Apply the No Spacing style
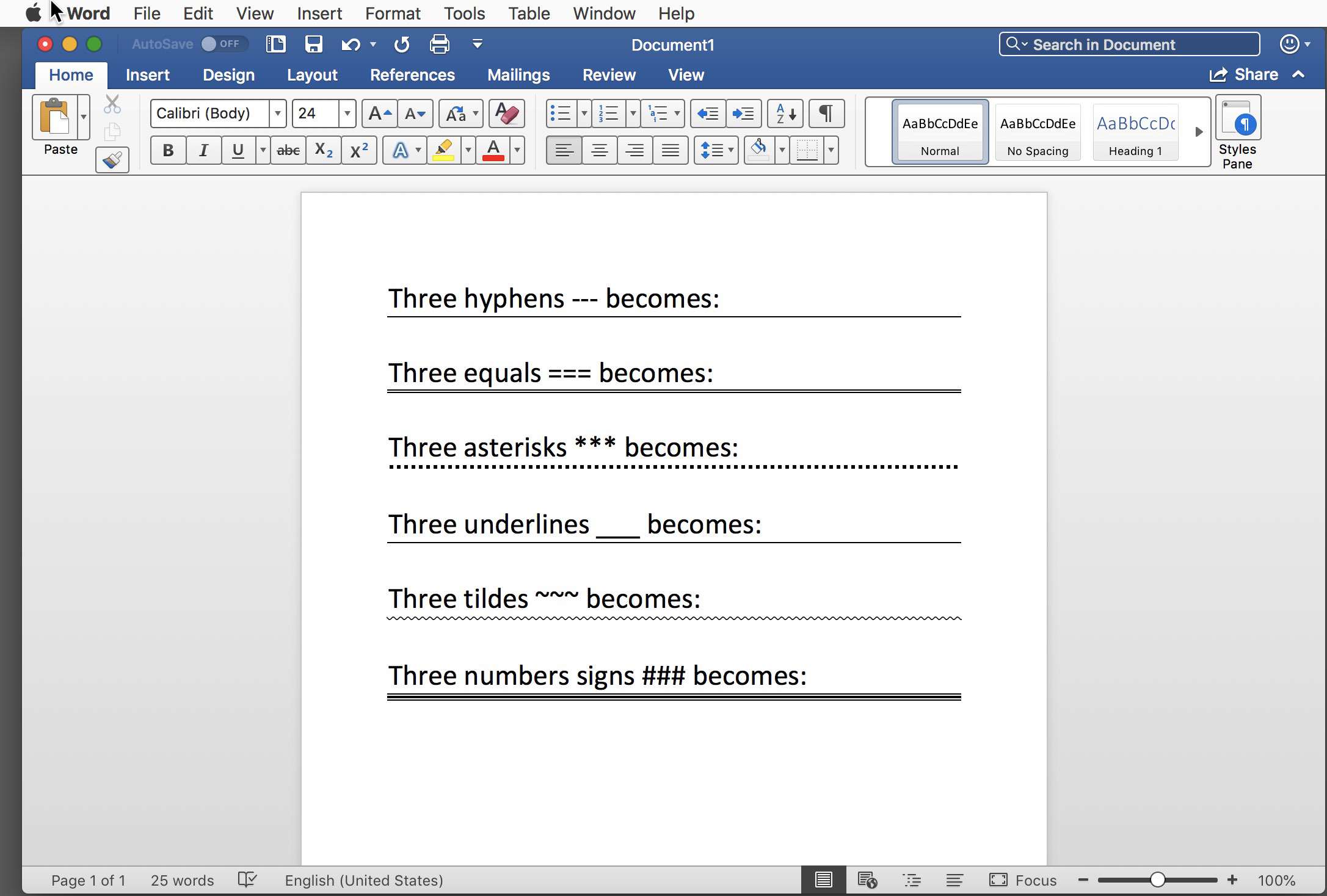 [1038, 132]
